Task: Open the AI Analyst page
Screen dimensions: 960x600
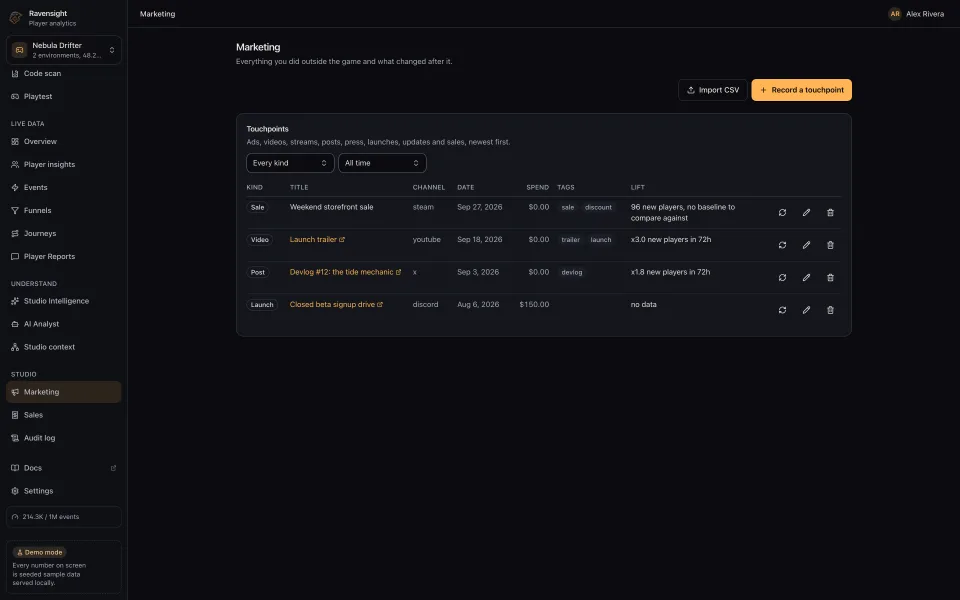Action: tap(64, 324)
